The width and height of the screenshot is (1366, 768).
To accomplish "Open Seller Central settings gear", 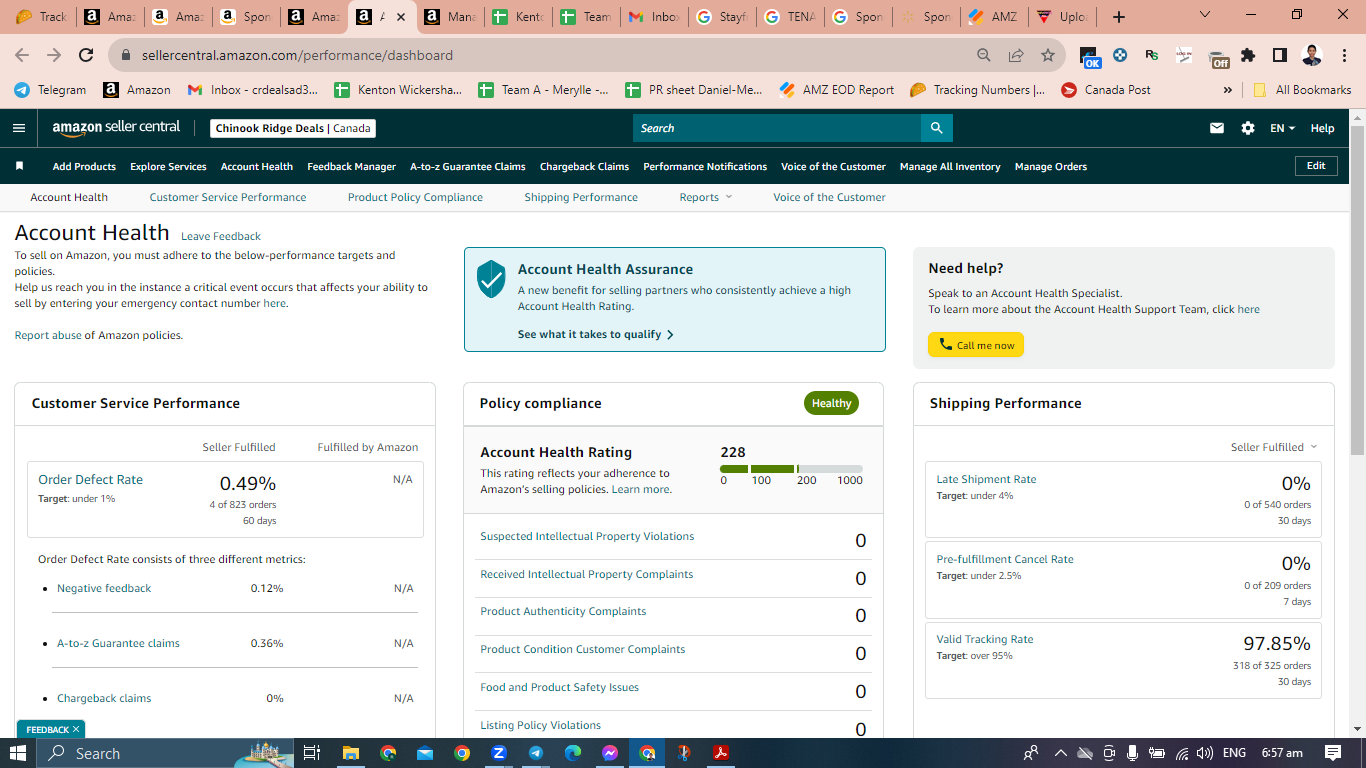I will 1247,128.
